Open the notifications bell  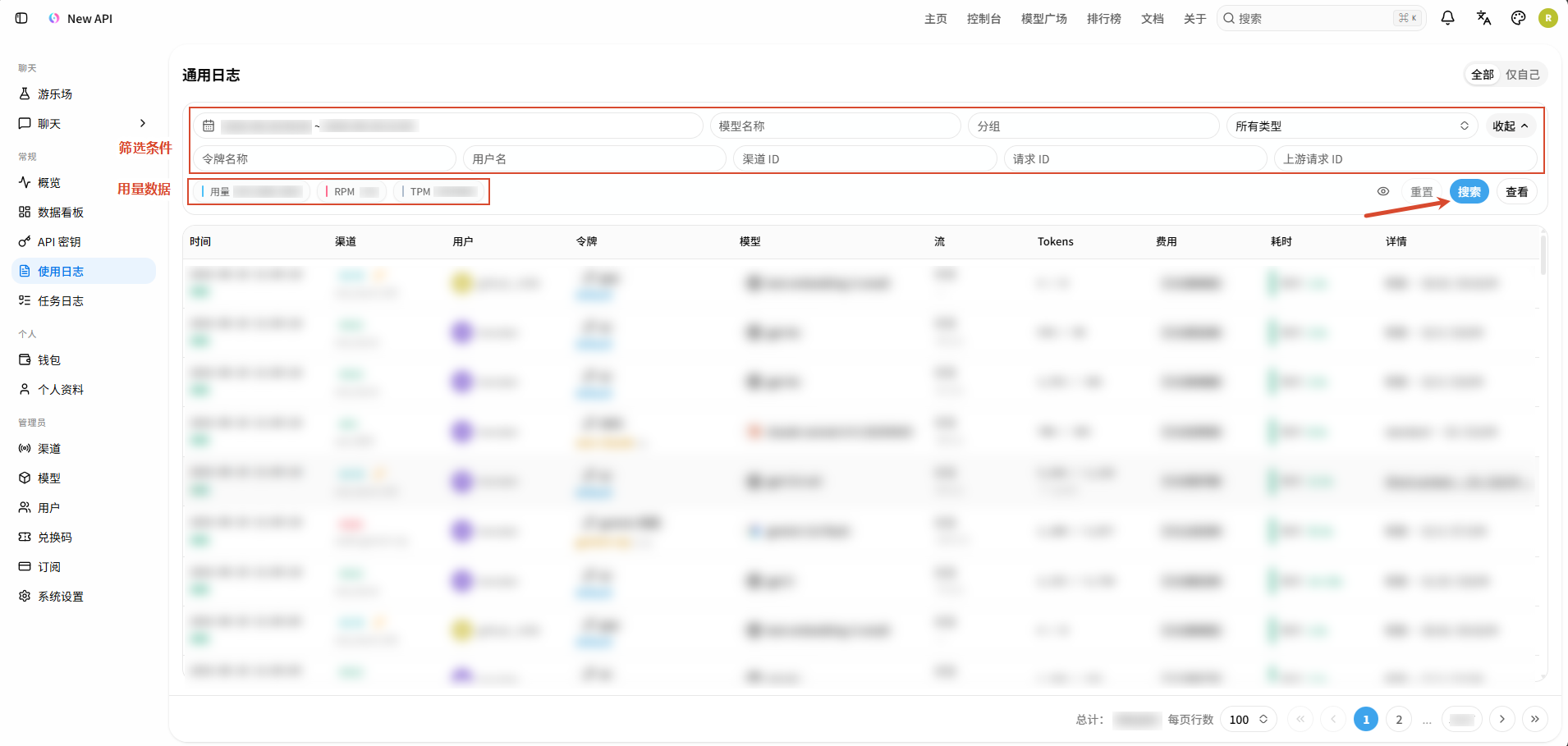[x=1448, y=18]
